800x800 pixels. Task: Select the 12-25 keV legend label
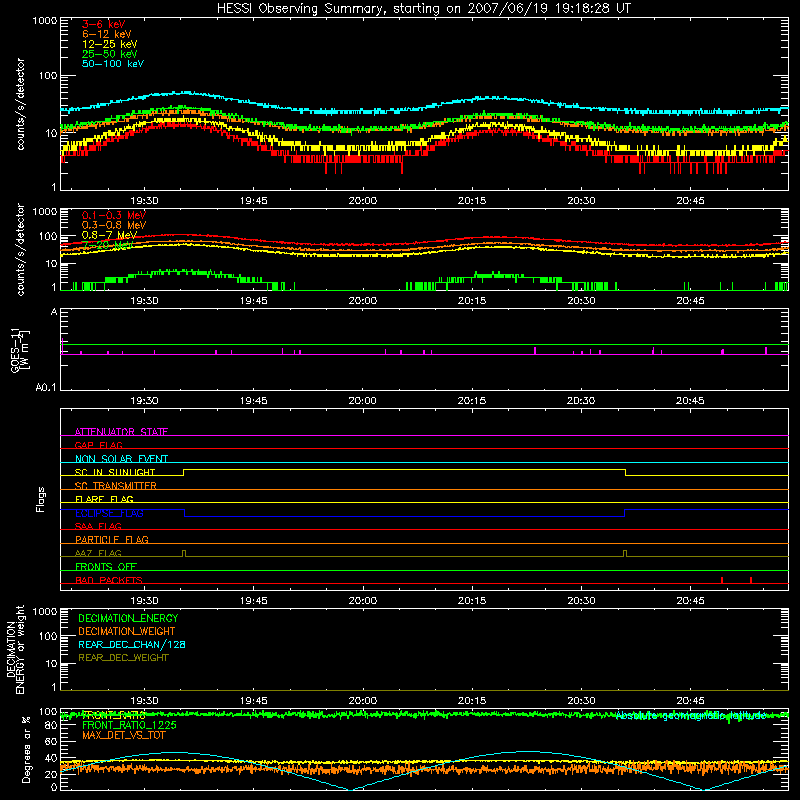coord(110,44)
